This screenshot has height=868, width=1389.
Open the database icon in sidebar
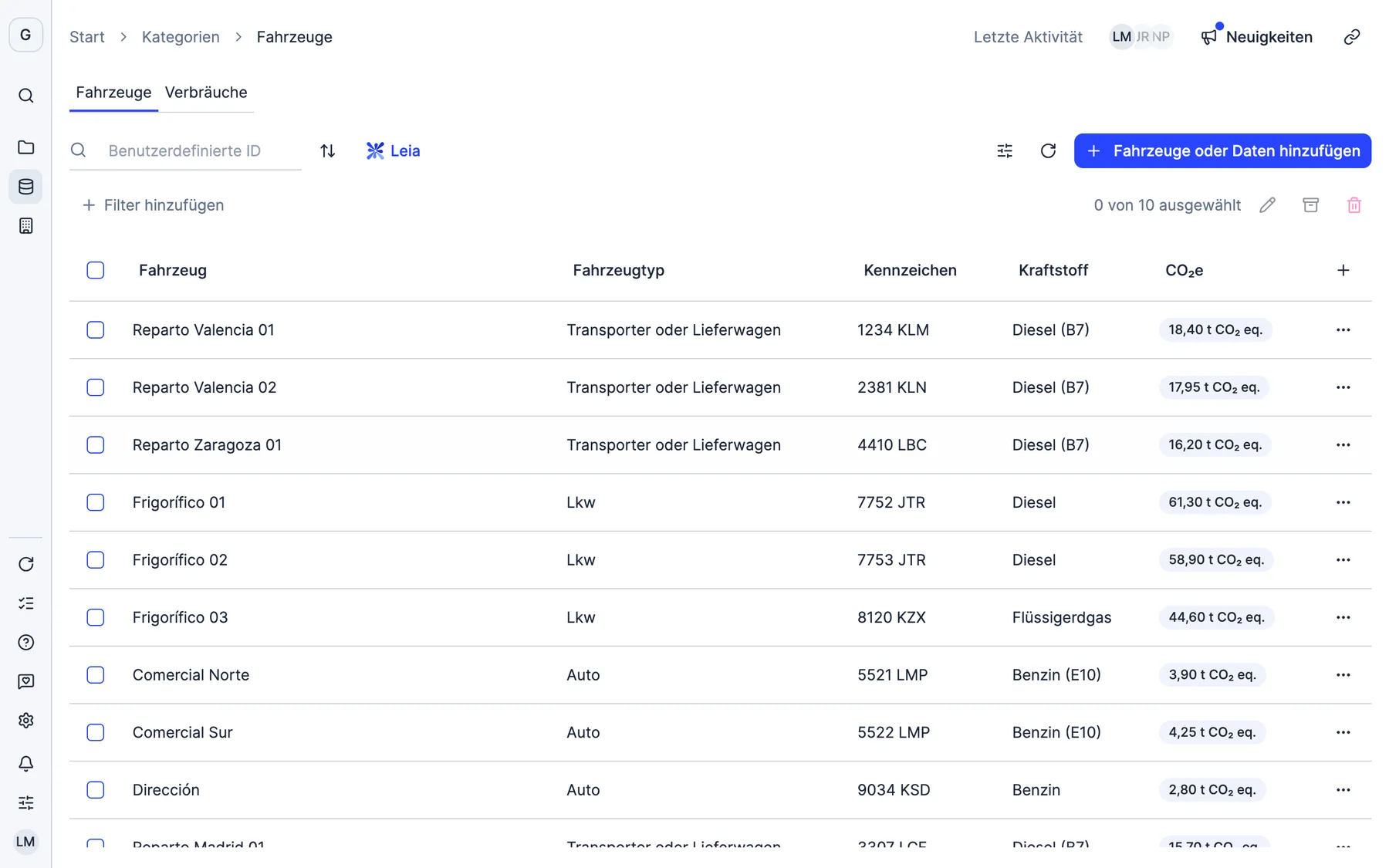pos(25,187)
